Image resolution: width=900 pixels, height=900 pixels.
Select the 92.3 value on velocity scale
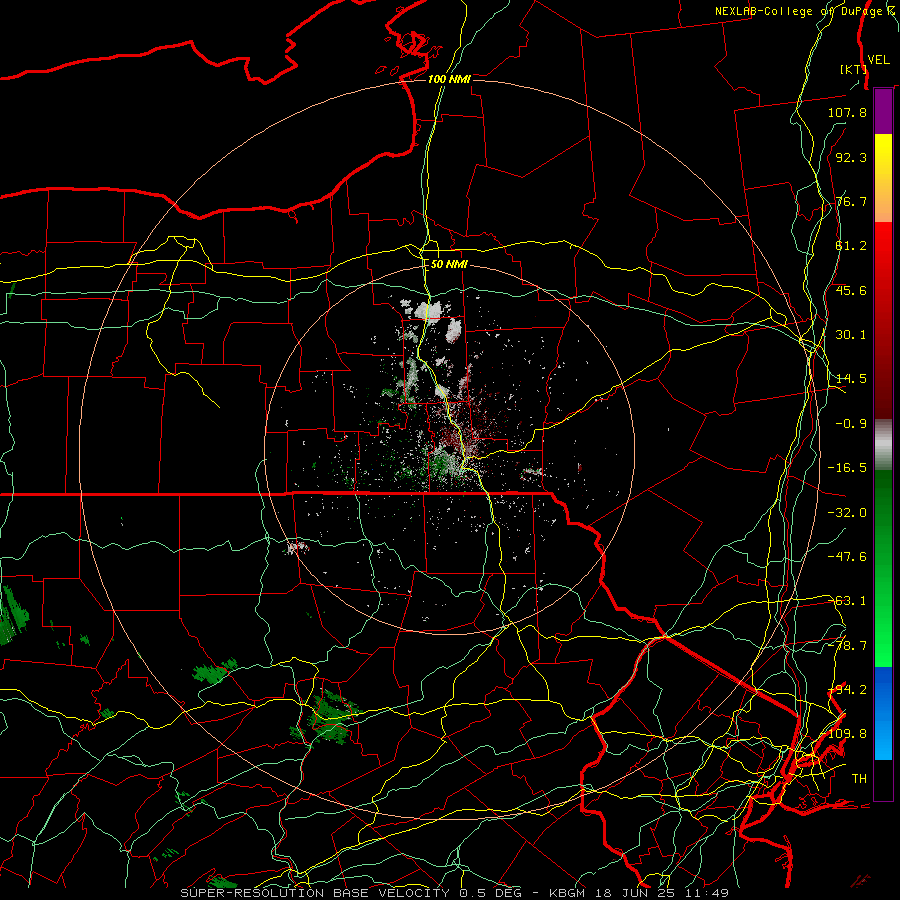(851, 157)
